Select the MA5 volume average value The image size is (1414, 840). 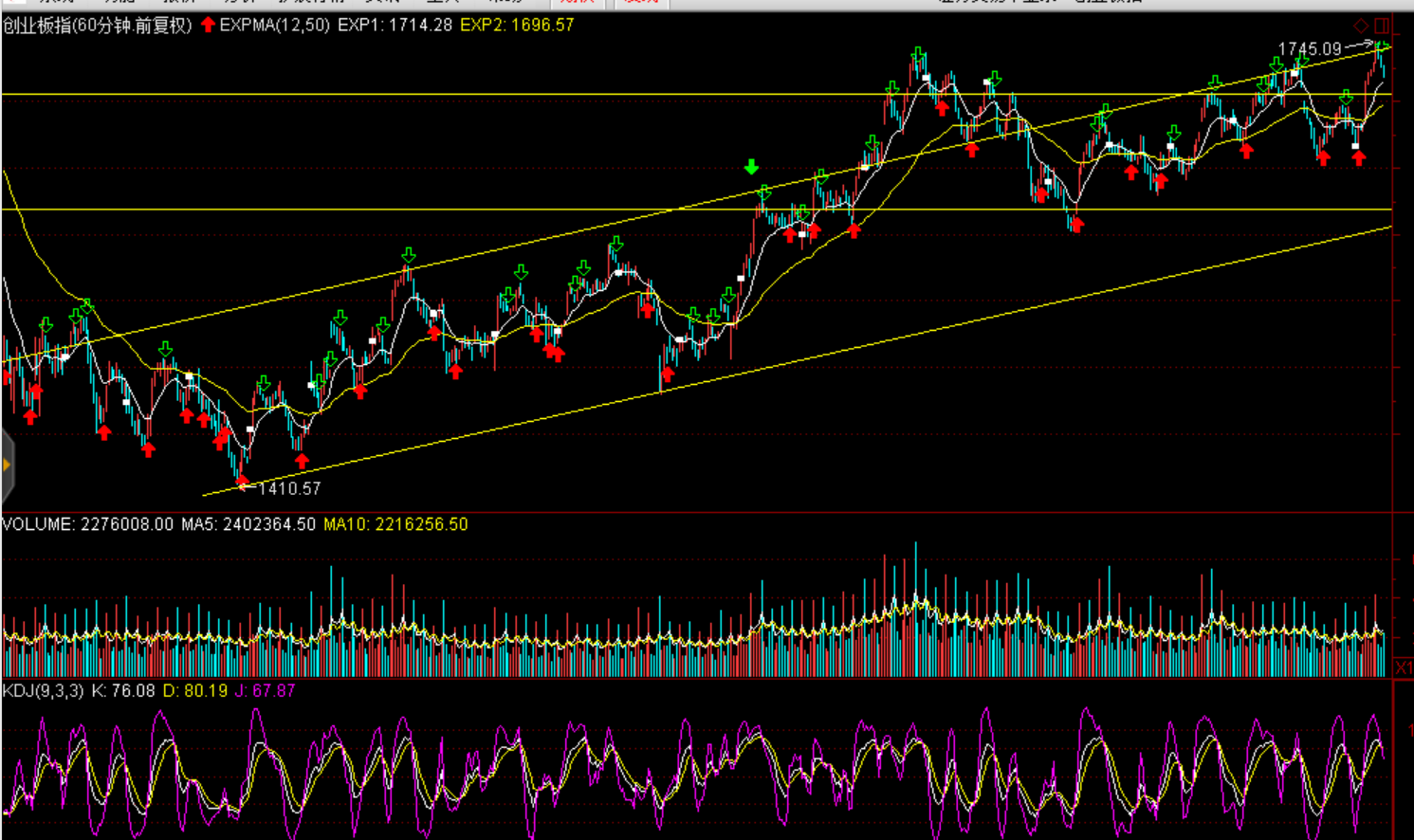click(x=248, y=524)
